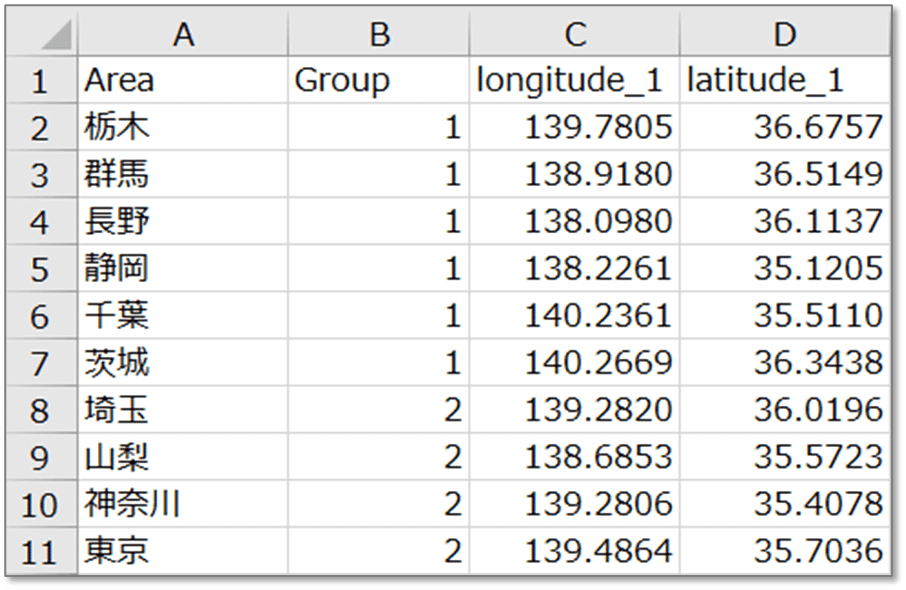This screenshot has height=590, width=906.
Task: Select row 5 header
Action: point(40,269)
